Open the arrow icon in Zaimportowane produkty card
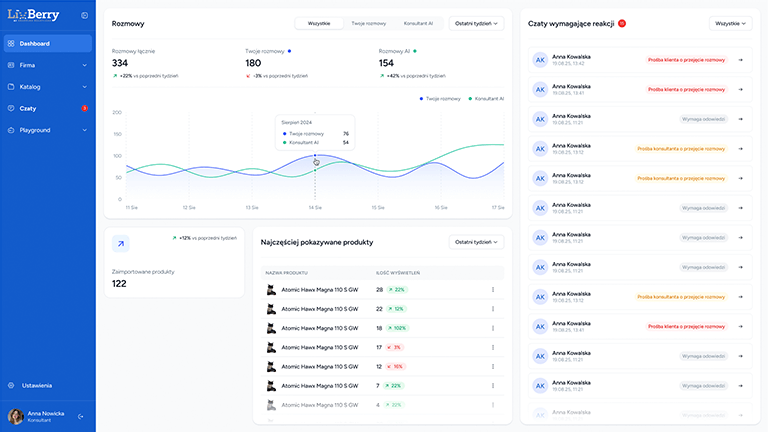This screenshot has height=432, width=768. pyautogui.click(x=121, y=243)
